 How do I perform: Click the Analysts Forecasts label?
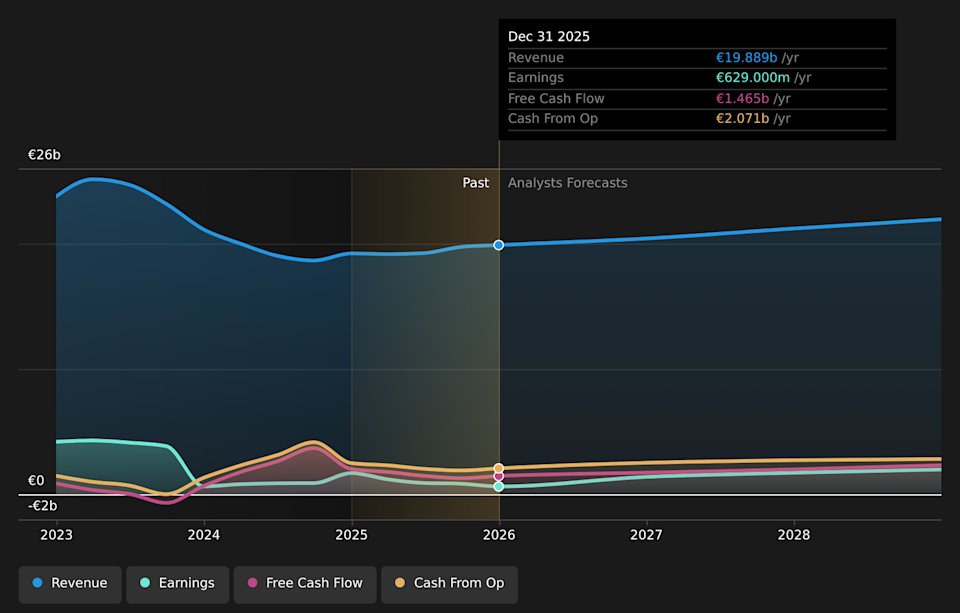coord(567,183)
